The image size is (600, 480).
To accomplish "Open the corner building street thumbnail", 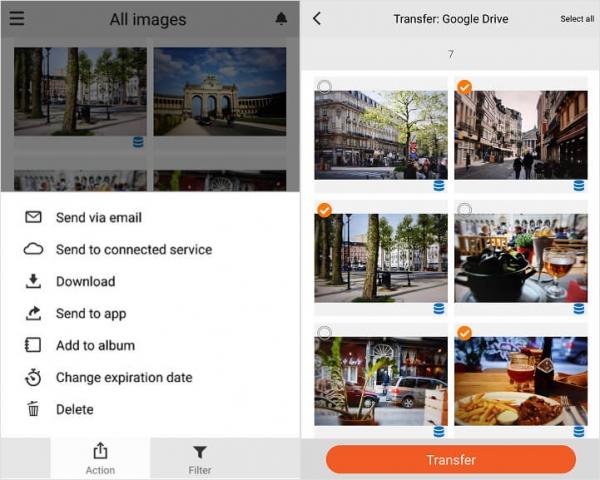I will coord(381,135).
